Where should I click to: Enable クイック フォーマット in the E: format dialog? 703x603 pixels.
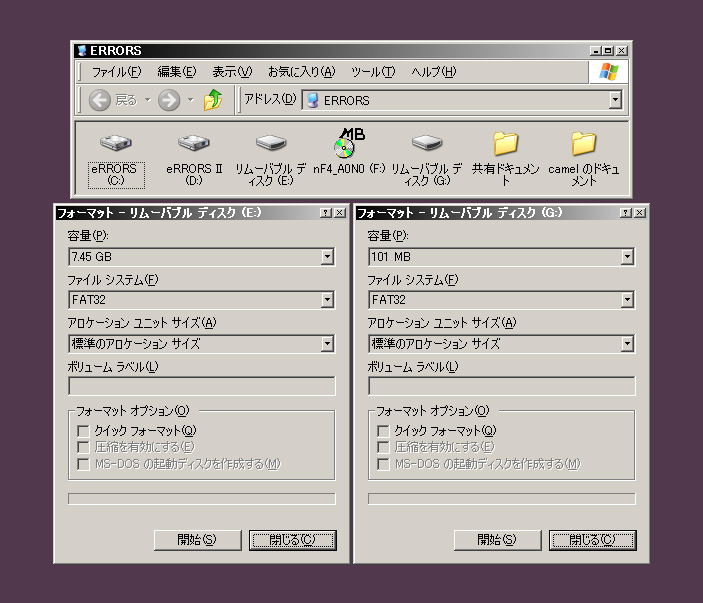pos(84,431)
